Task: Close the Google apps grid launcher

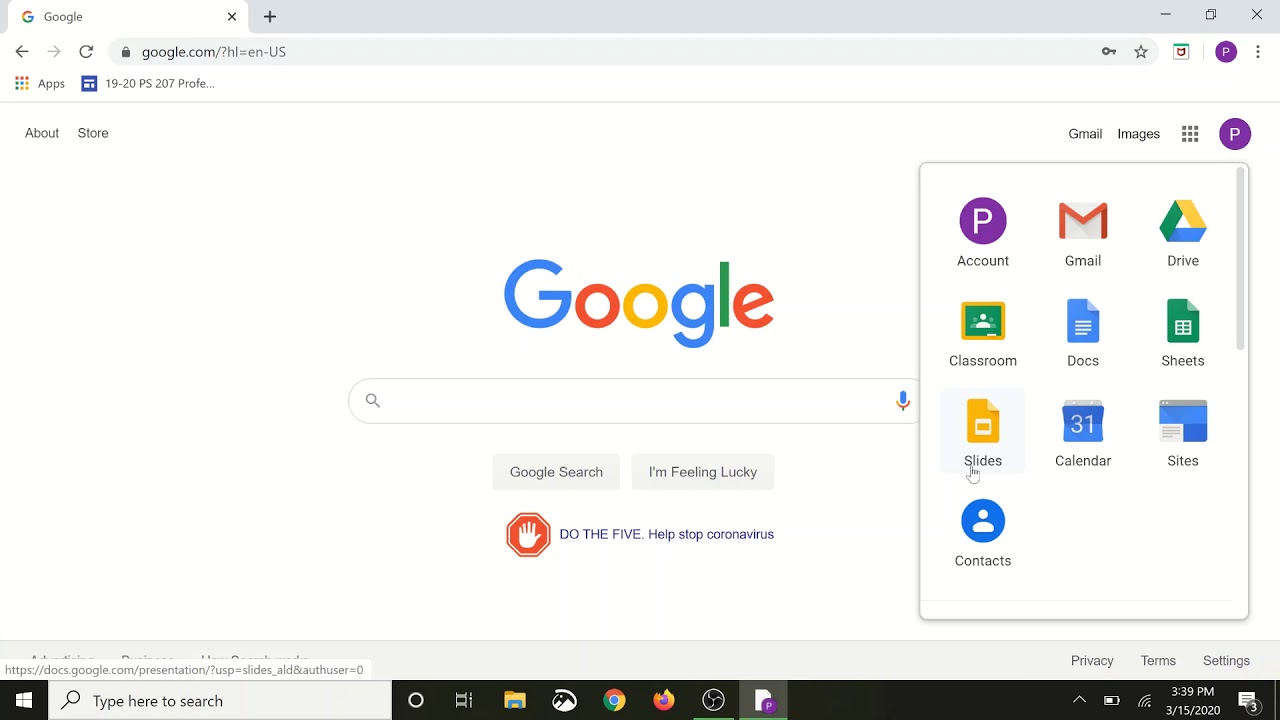Action: click(1190, 134)
